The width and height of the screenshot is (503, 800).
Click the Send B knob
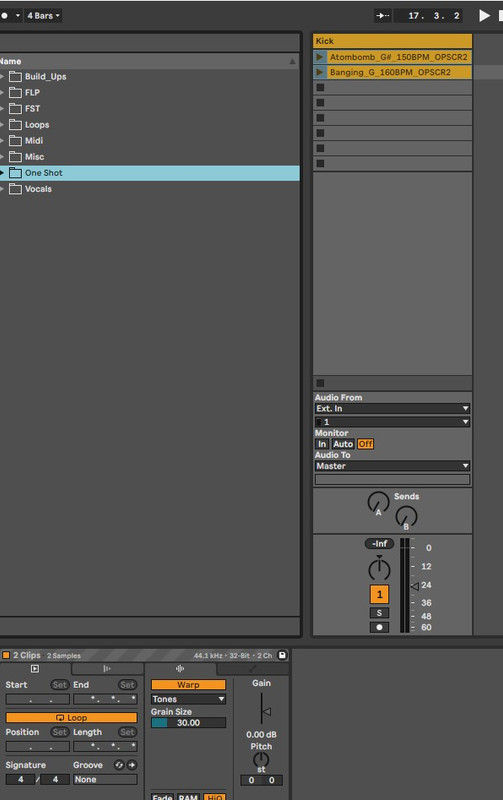coord(406,517)
